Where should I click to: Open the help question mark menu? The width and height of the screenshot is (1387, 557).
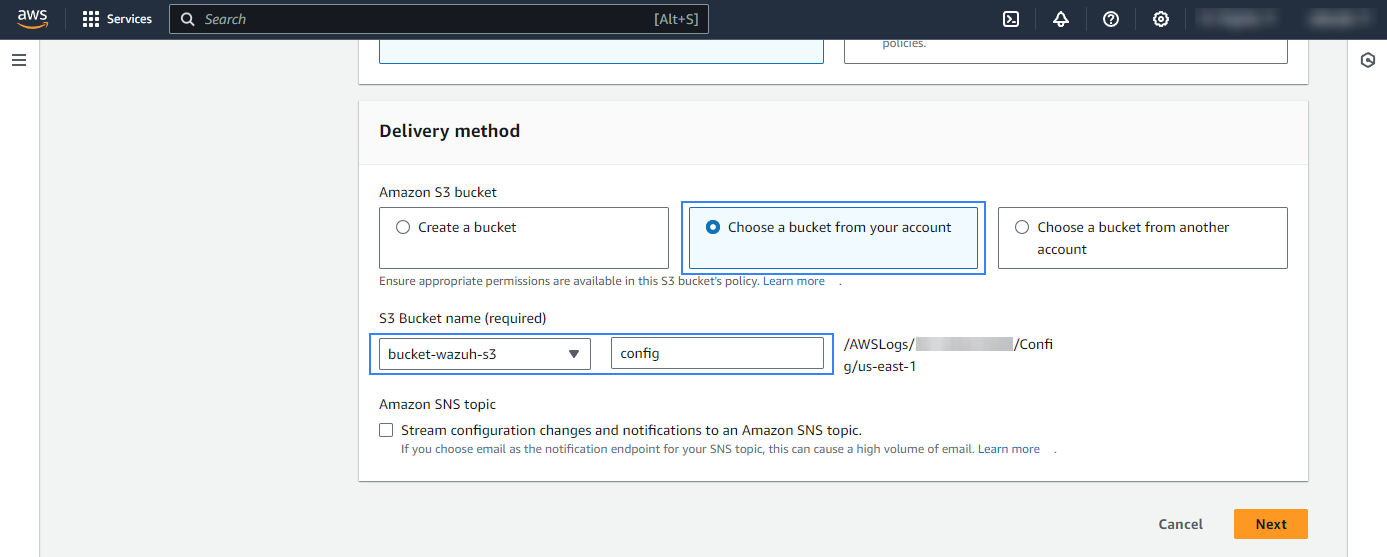(x=1111, y=19)
